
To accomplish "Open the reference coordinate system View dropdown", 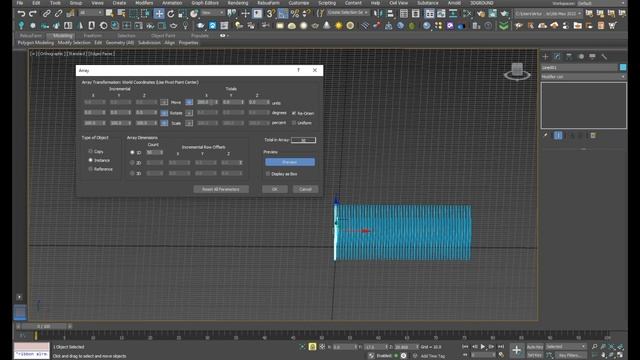I will [213, 13].
